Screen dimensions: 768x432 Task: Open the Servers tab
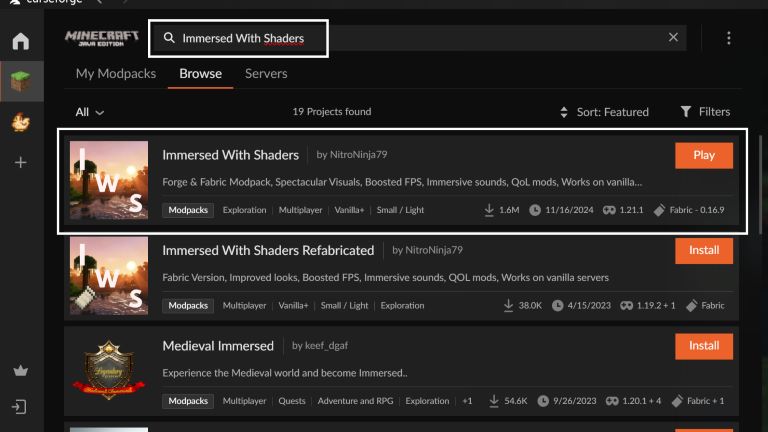pos(266,73)
